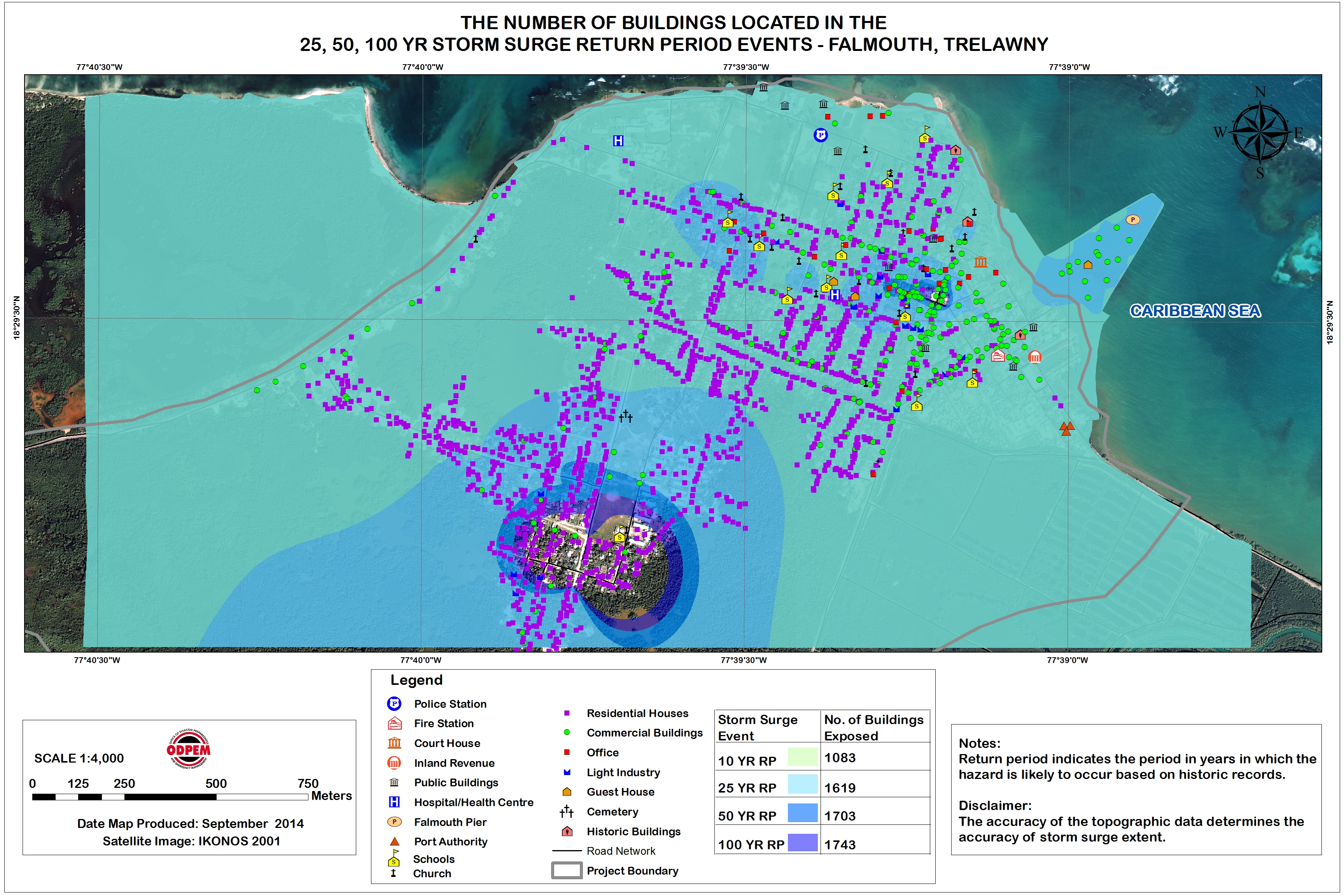
Task: Click the scale bar under SCALE 1:4,000
Action: point(170,796)
